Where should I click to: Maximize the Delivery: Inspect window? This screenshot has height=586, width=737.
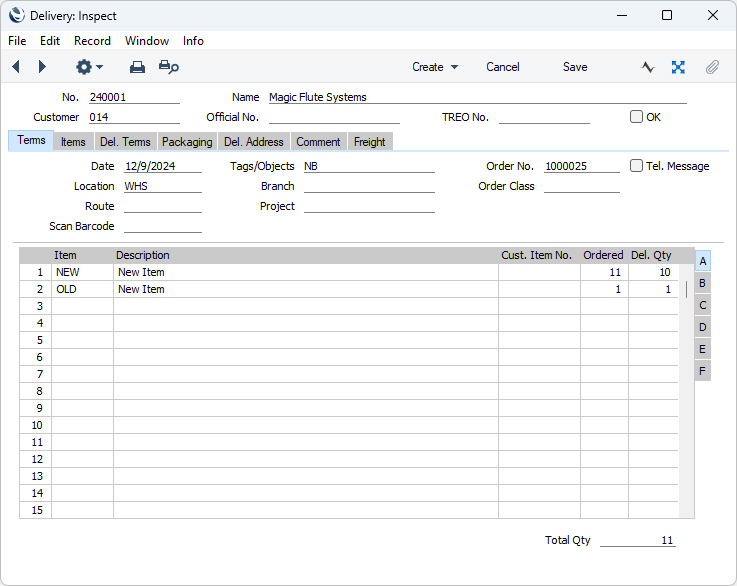pyautogui.click(x=666, y=16)
